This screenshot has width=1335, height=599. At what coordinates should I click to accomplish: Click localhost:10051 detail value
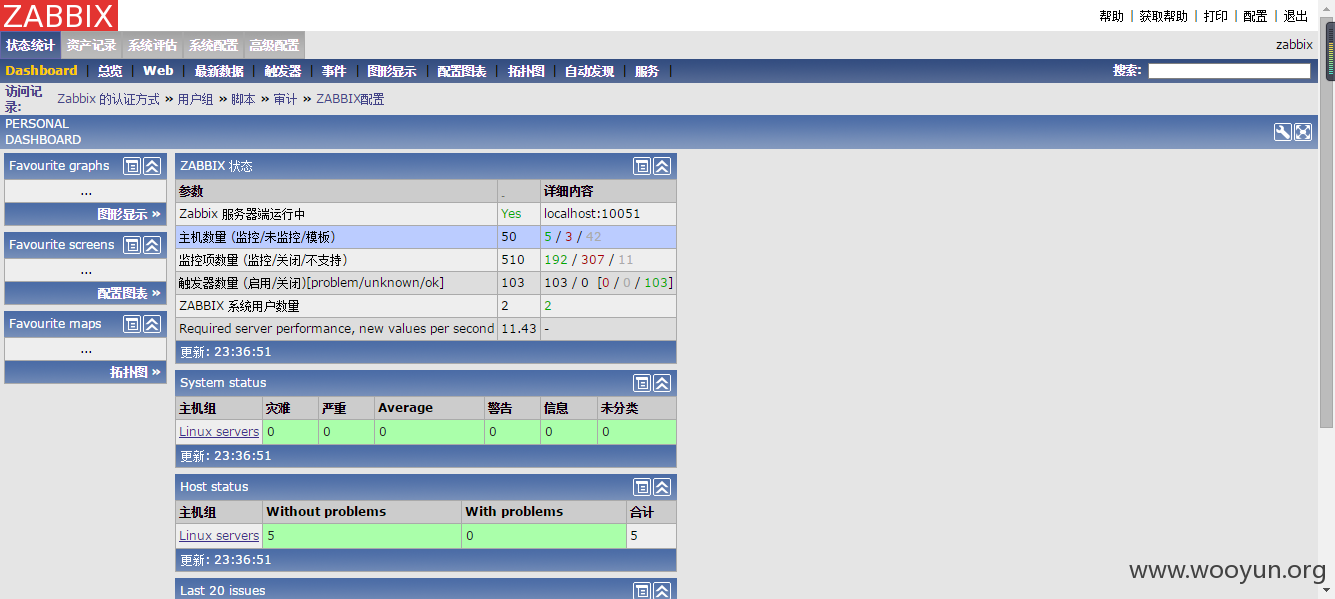pyautogui.click(x=592, y=214)
